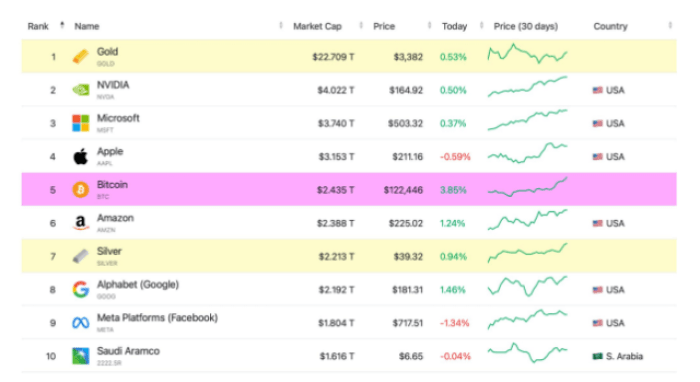Click the NVIDIA logo icon
The width and height of the screenshot is (700, 382).
pos(81,90)
